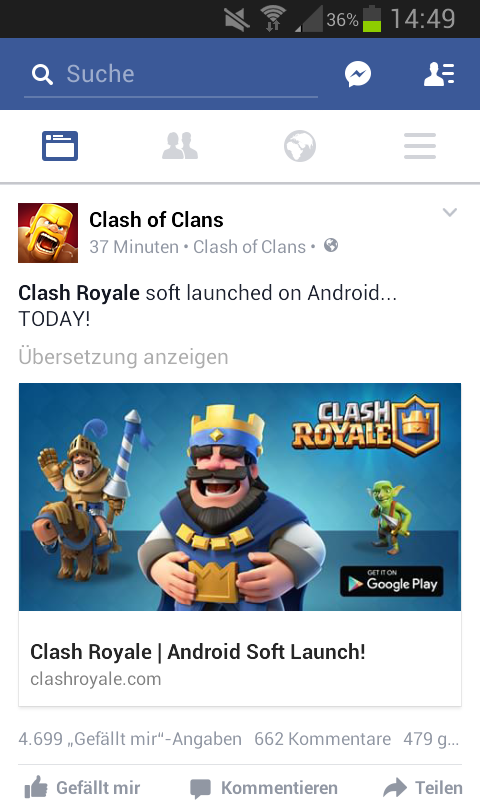Open the Clash of Clans page name
Viewport: 480px width, 800px height.
click(156, 220)
